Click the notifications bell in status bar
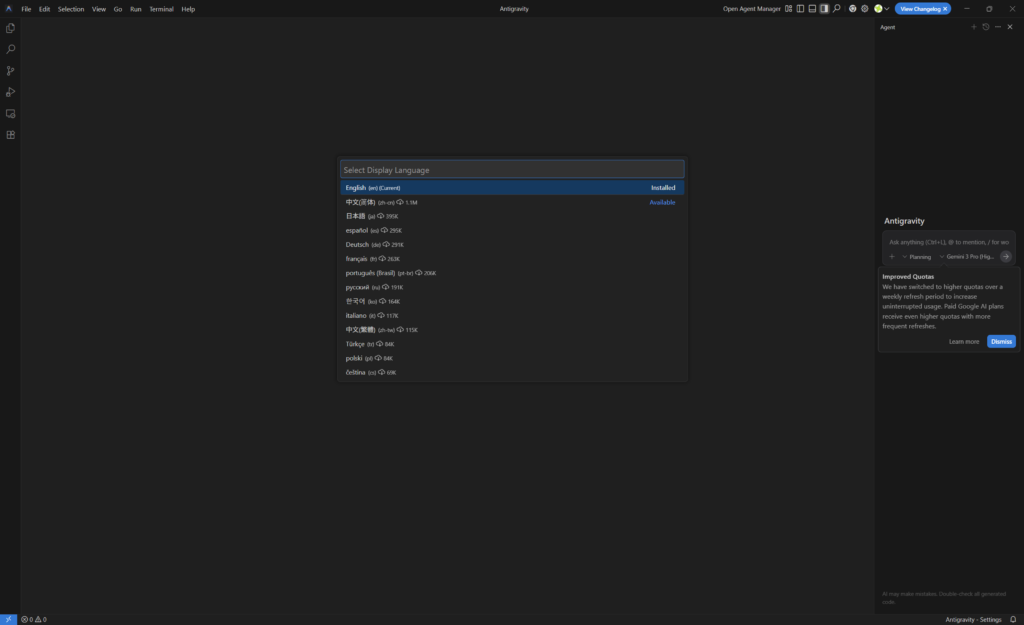 click(x=1012, y=619)
